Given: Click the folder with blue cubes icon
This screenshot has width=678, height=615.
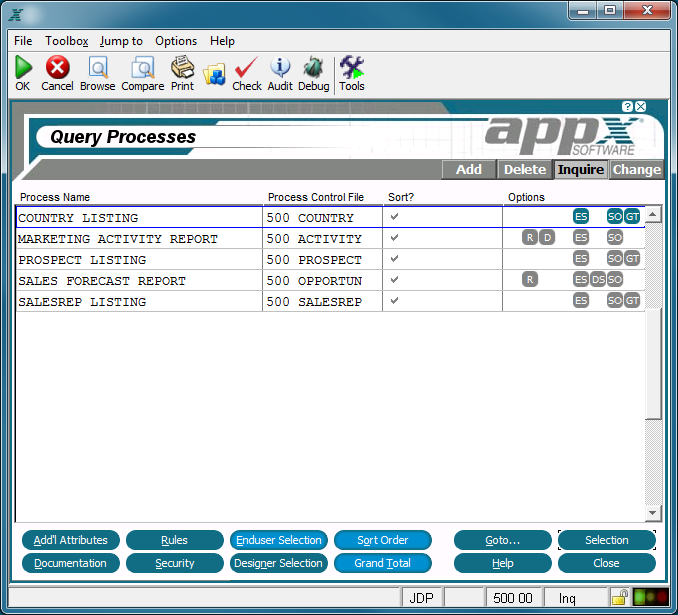Looking at the screenshot, I should pos(214,74).
